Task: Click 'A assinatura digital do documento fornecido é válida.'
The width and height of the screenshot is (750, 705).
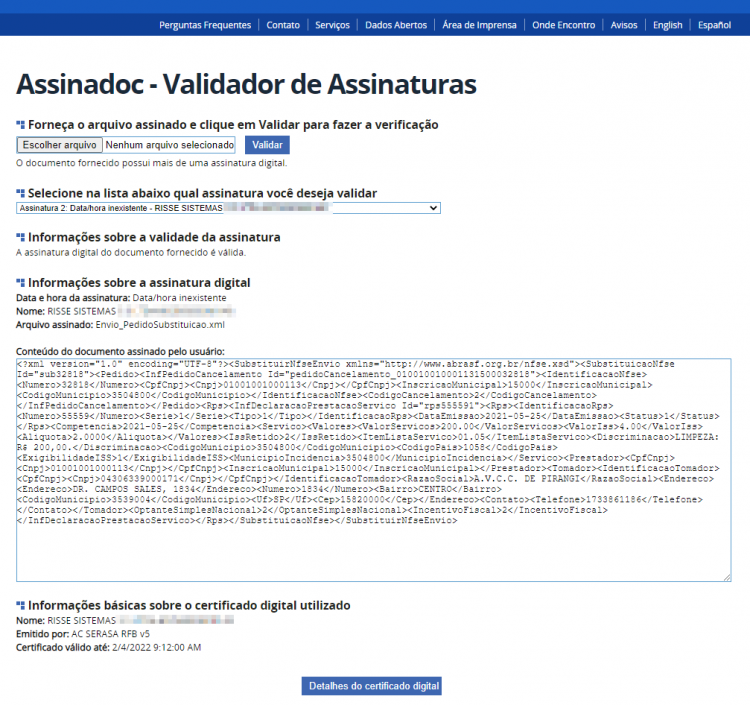Action: (131, 253)
